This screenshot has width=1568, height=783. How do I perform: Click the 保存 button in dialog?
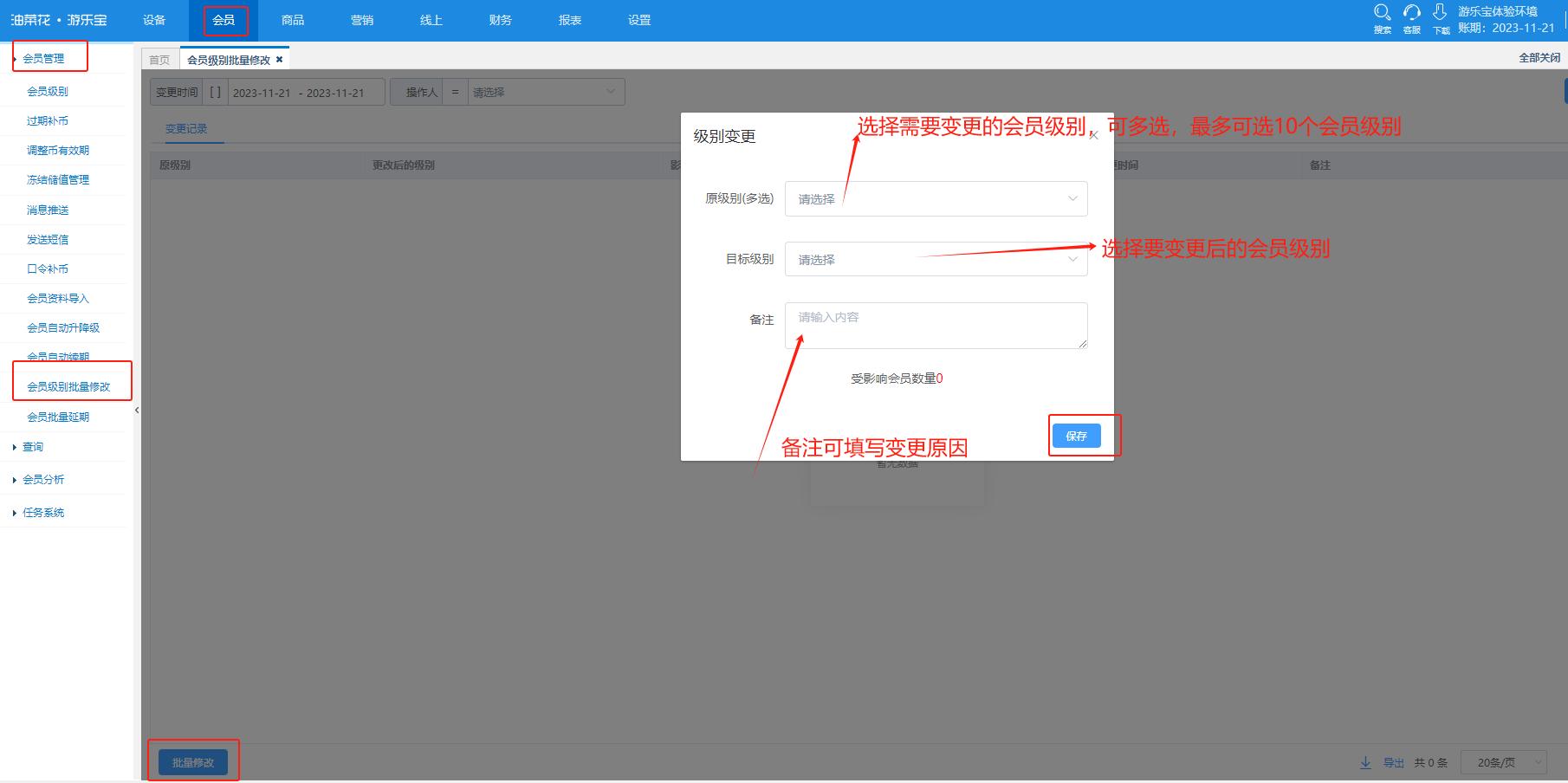(1076, 436)
